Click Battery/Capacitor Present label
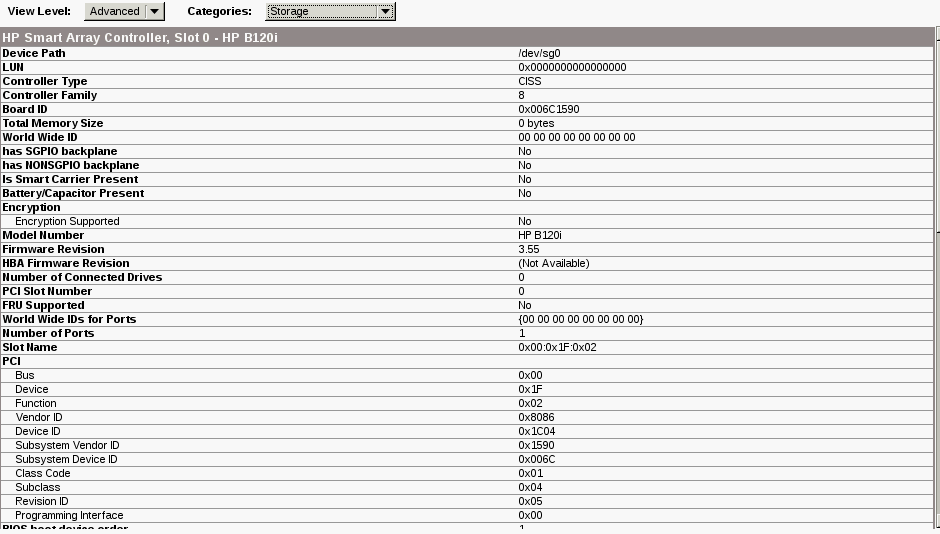940x534 pixels. point(73,193)
